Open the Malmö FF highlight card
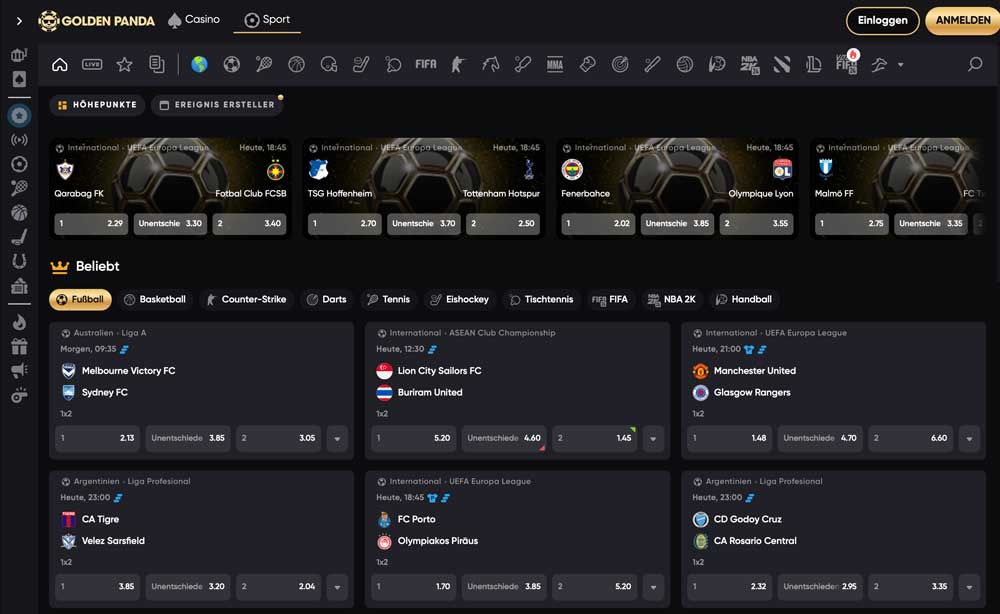This screenshot has height=614, width=1000. click(x=898, y=189)
